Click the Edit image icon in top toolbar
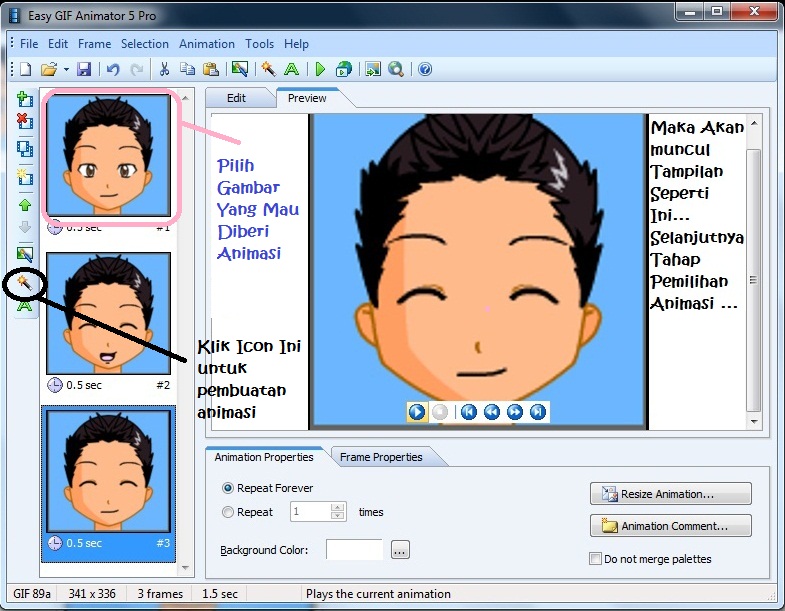The image size is (785, 611). coord(240,69)
